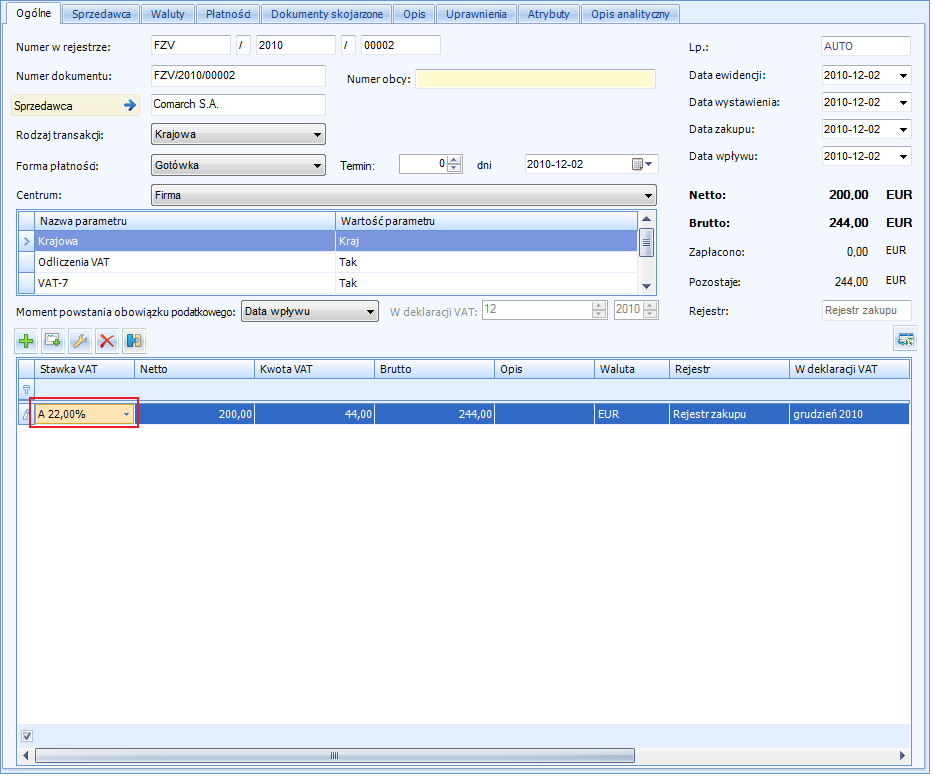Open the calendar icon for Termin date

637,164
